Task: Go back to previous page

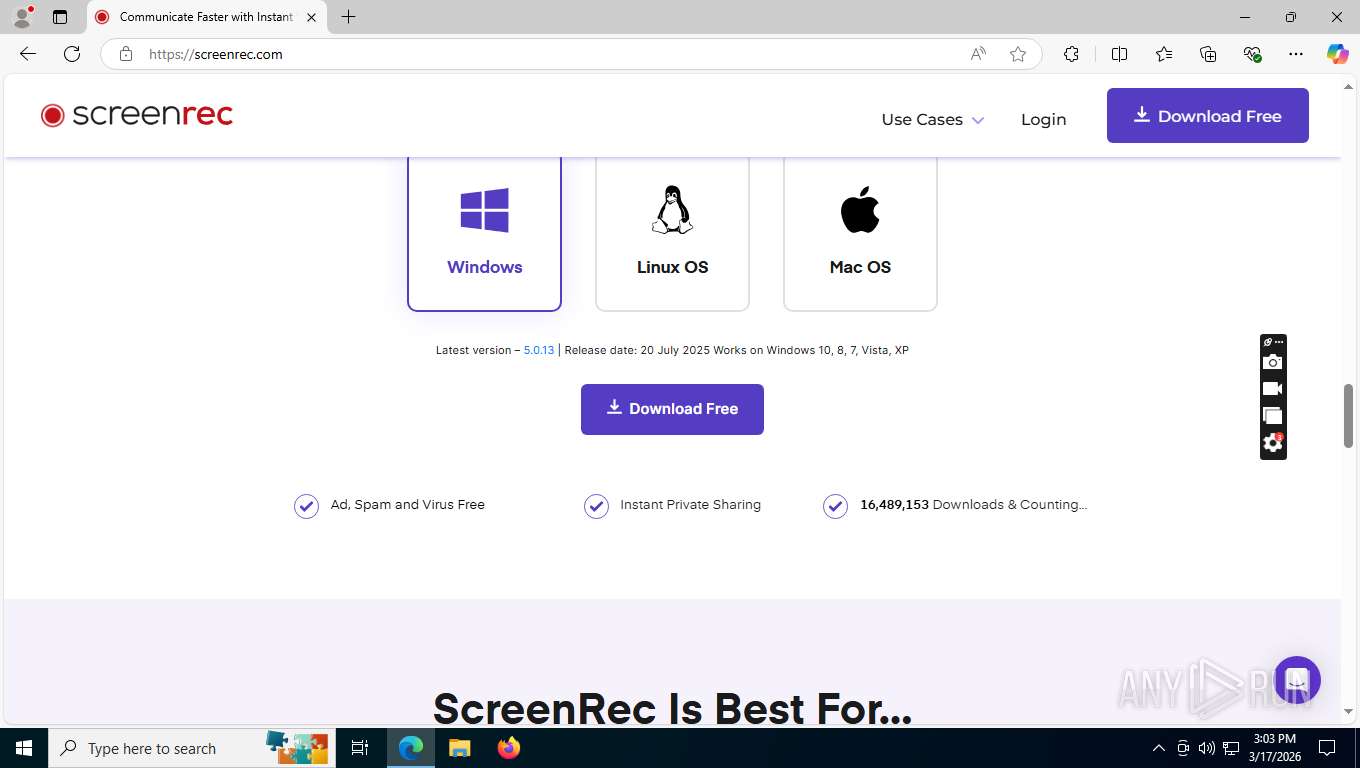Action: click(x=28, y=54)
